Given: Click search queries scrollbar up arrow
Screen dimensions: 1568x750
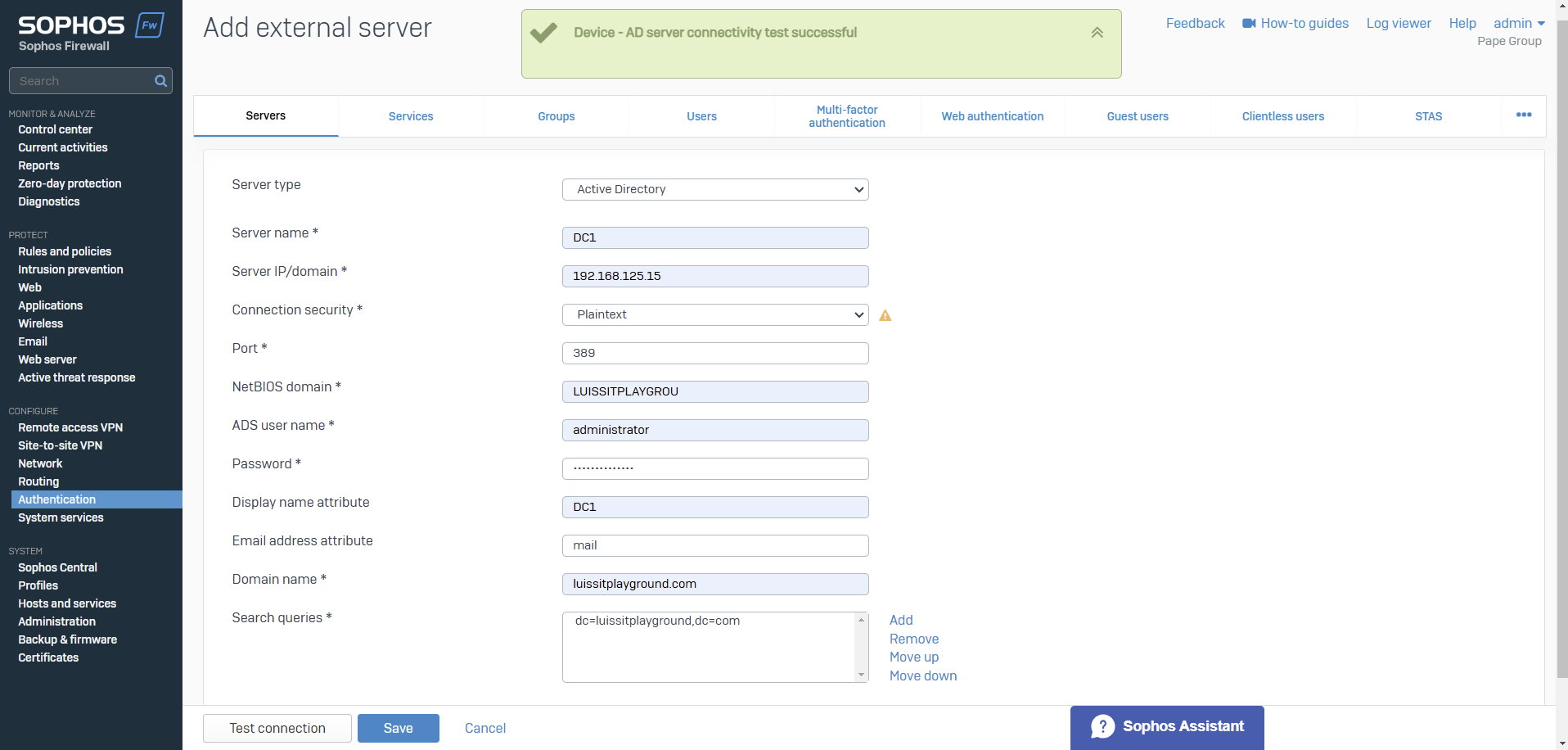Looking at the screenshot, I should (861, 620).
